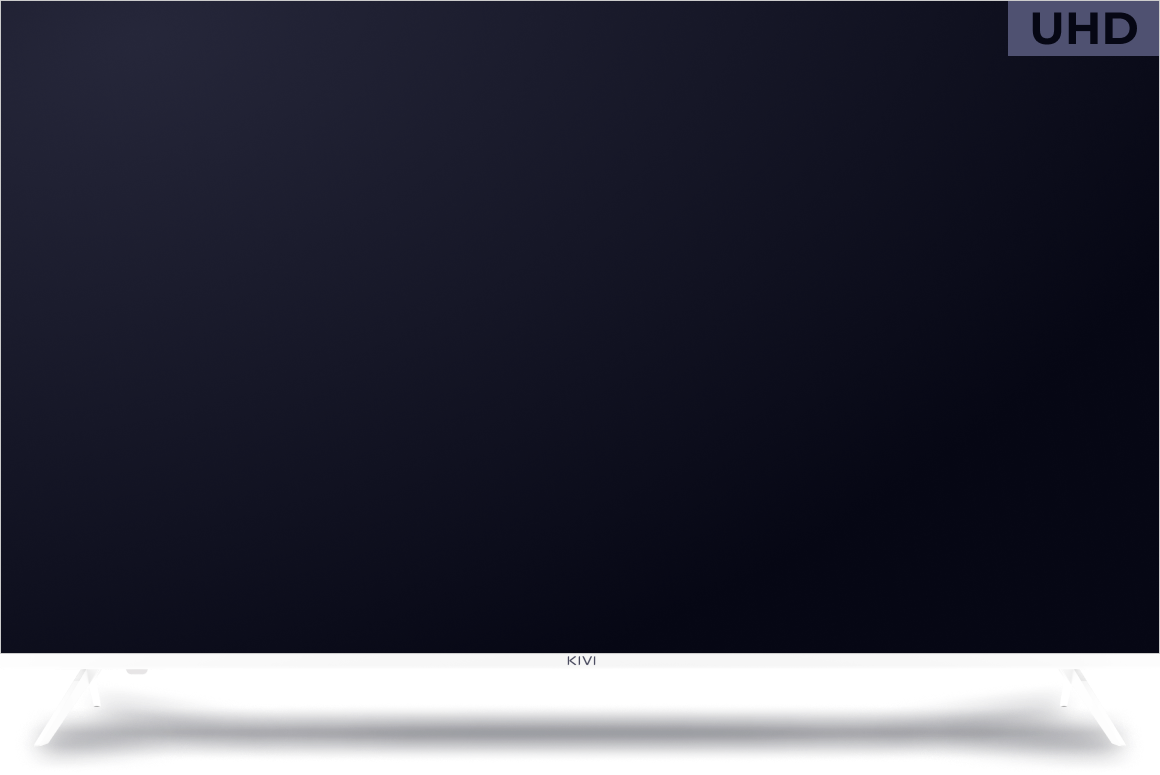Click the letter D in the UHD badge
Image resolution: width=1160 pixels, height=775 pixels.
[1120, 29]
